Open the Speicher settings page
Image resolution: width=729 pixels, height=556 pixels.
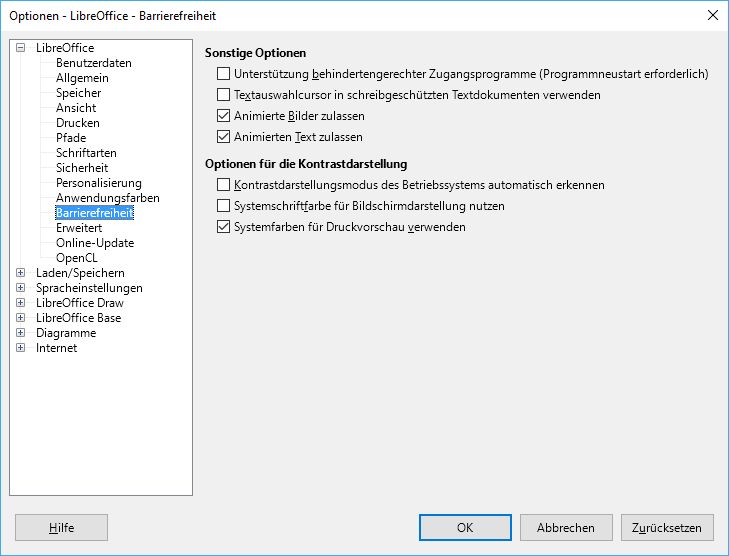tap(78, 93)
